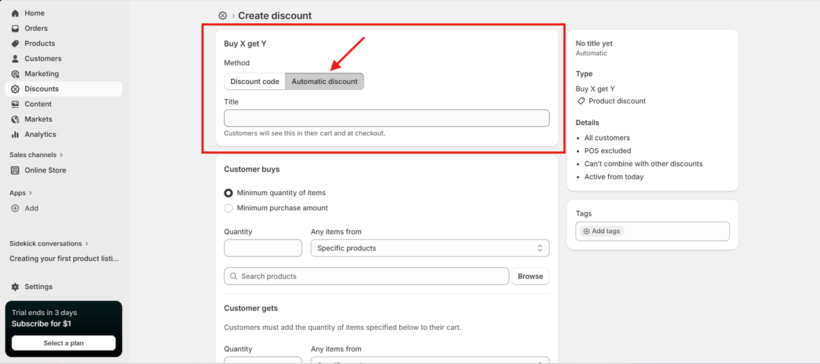
Task: Click the Orders inbox icon
Action: pyautogui.click(x=15, y=28)
